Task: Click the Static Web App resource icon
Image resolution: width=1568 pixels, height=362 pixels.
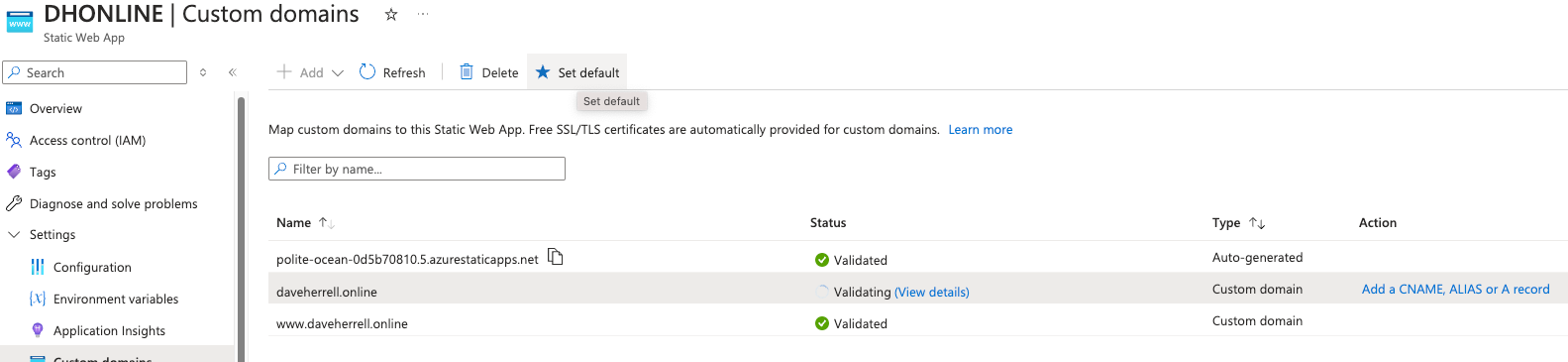Action: coord(19,22)
